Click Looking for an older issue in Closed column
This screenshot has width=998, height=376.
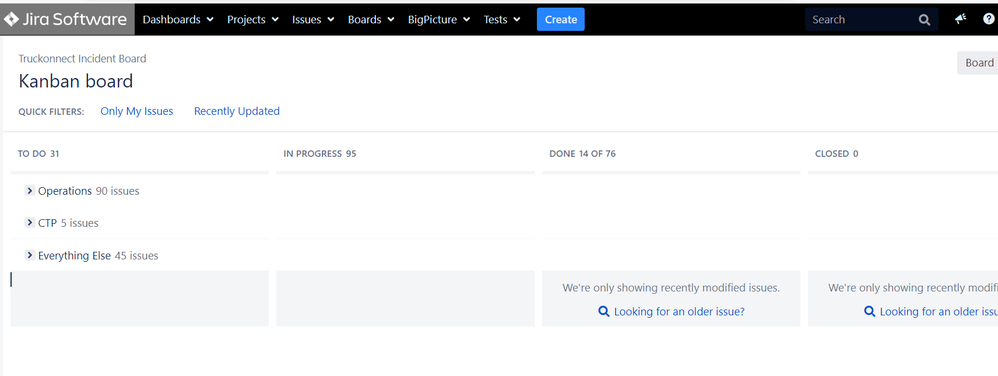(939, 312)
